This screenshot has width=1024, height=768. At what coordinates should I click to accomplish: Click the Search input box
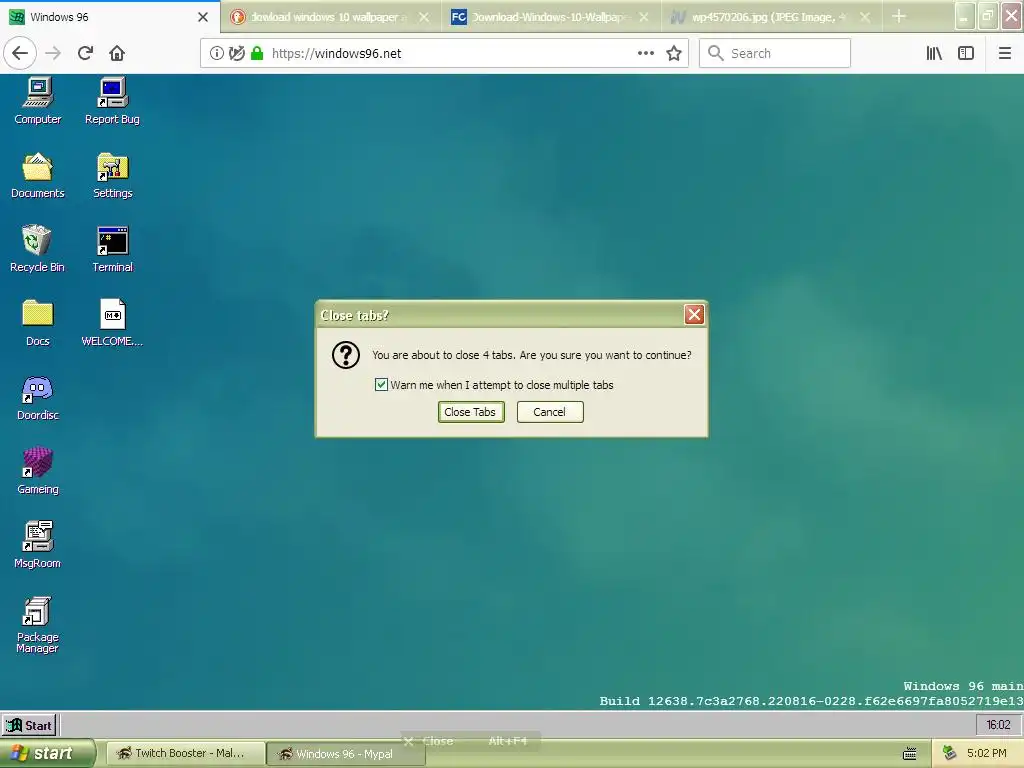[775, 53]
